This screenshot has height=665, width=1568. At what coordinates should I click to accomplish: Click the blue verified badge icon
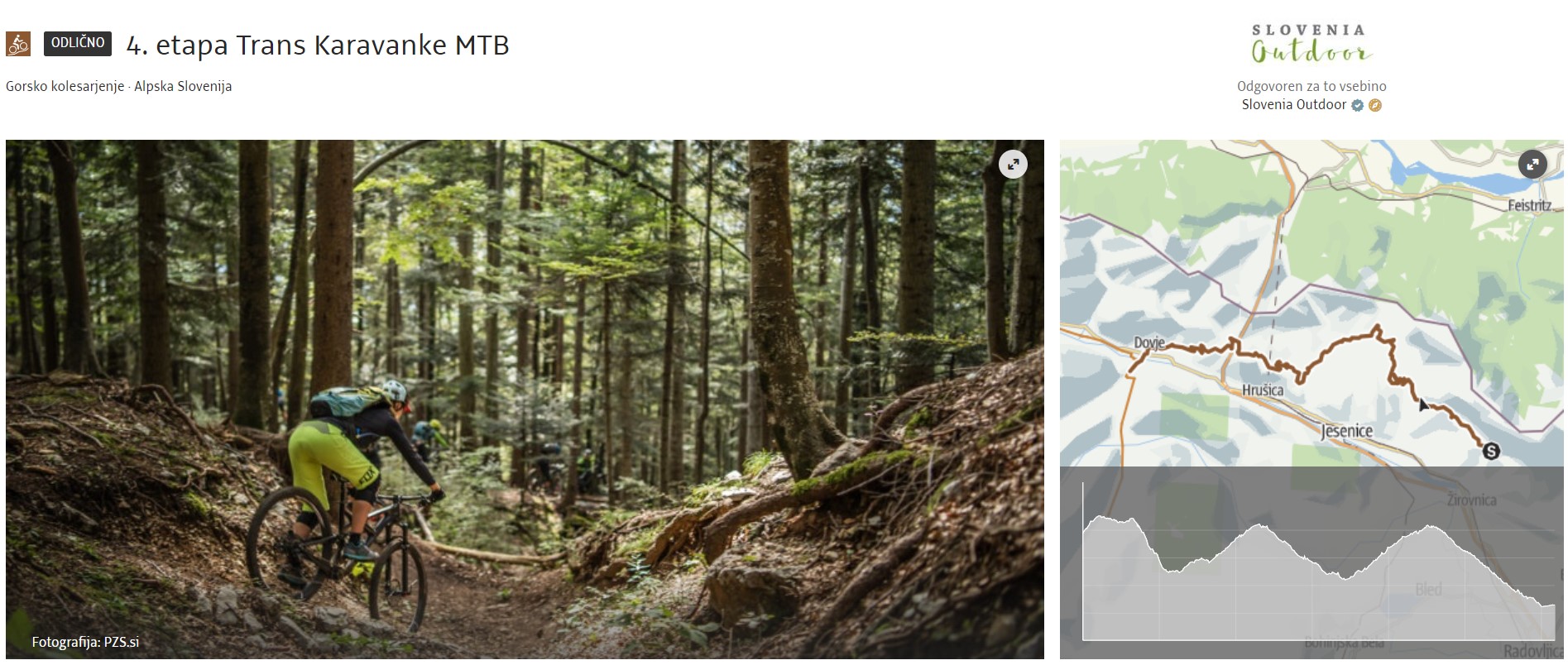(1357, 105)
